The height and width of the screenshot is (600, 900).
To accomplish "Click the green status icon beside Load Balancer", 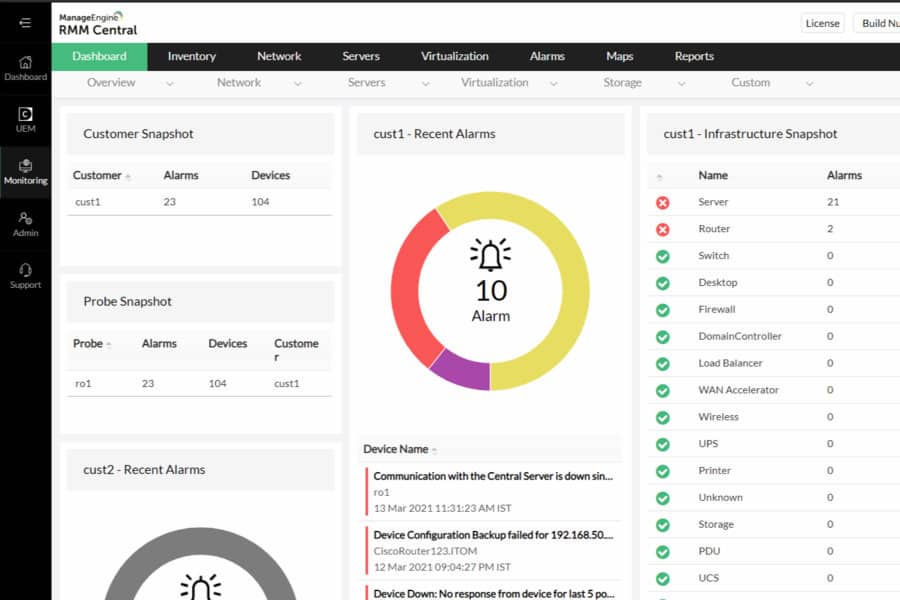I will 662,364.
